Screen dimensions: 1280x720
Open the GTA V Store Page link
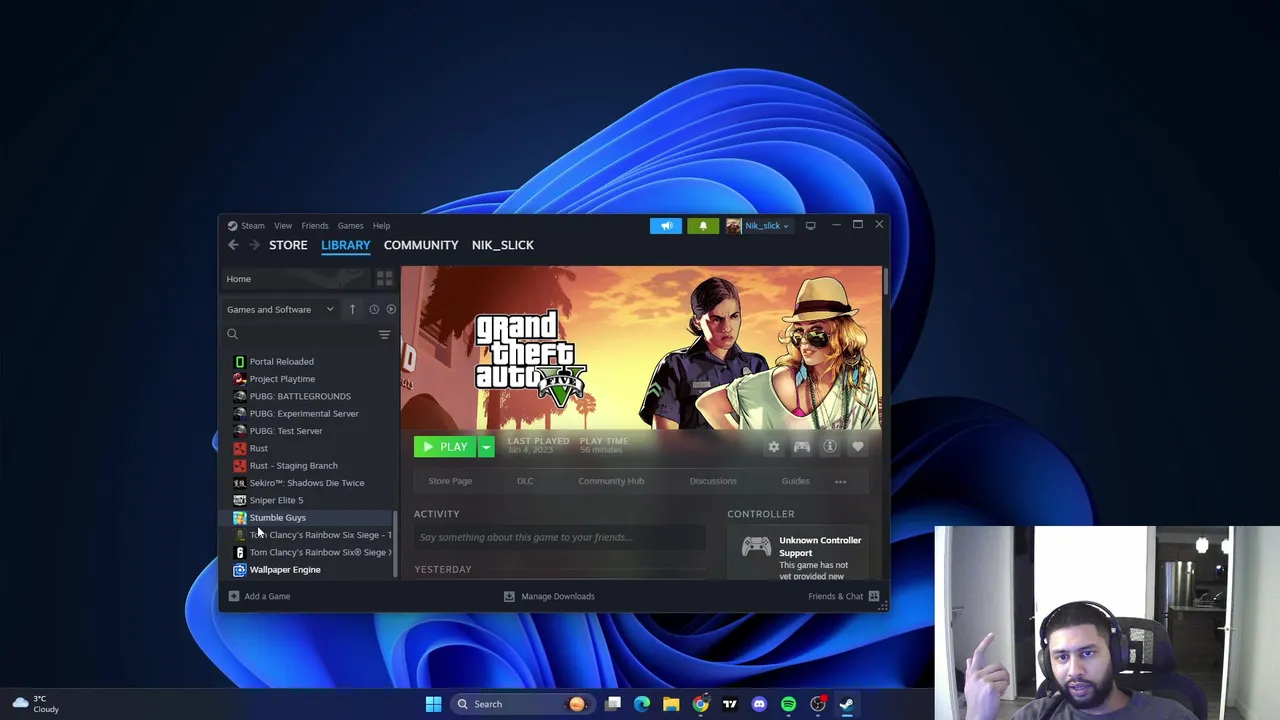450,481
